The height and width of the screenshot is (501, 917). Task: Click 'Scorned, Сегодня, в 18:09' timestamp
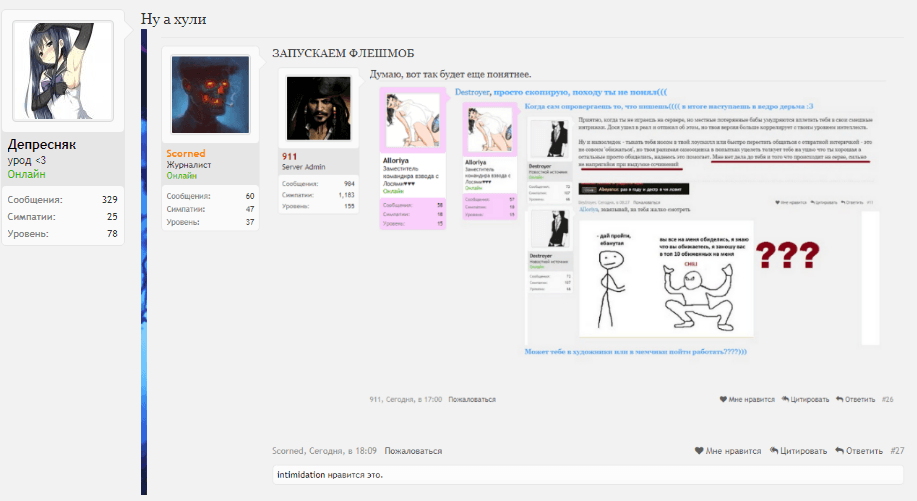coord(324,451)
